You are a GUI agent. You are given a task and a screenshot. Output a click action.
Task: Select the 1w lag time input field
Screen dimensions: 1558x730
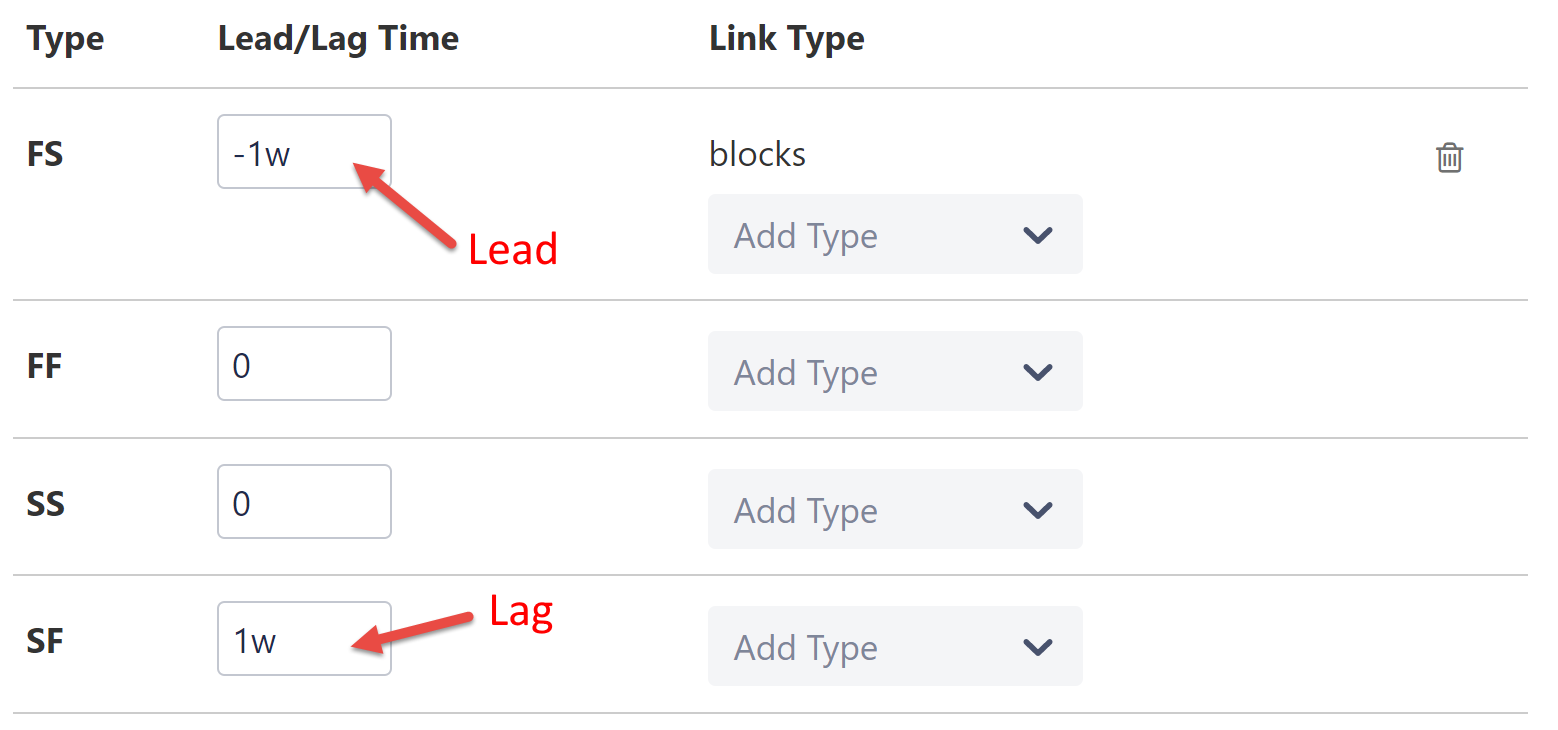(303, 639)
